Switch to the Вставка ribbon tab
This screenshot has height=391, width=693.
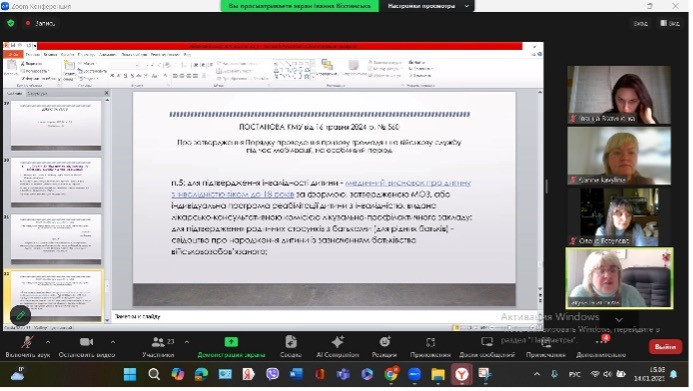pos(50,54)
